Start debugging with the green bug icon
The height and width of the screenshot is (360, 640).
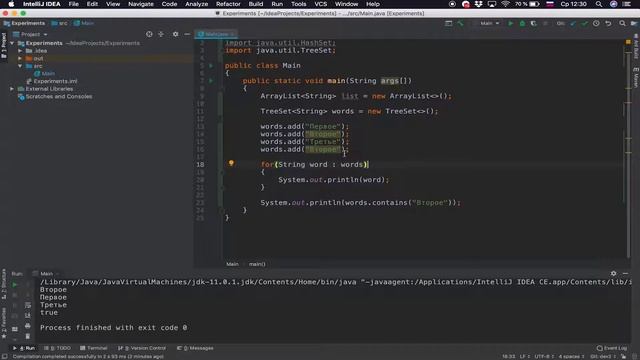pyautogui.click(x=522, y=24)
